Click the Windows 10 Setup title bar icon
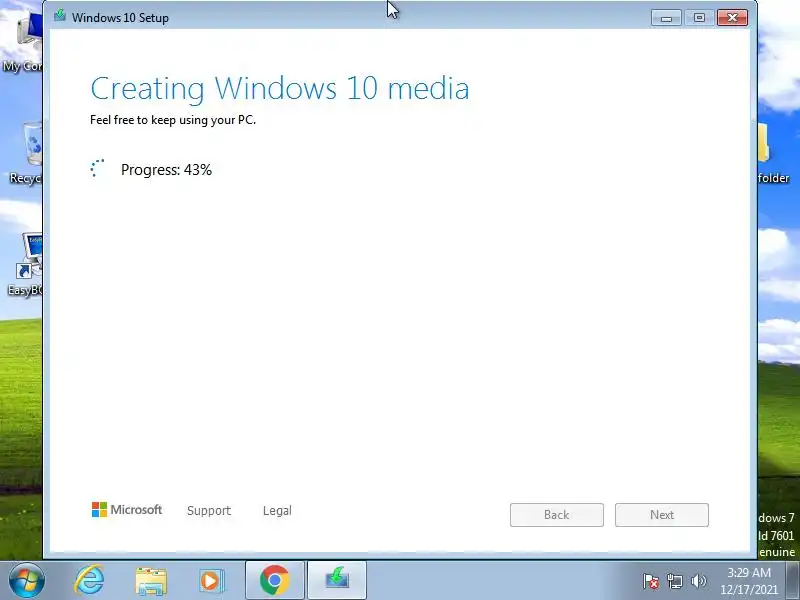Screen dimensions: 800x600 click(x=60, y=15)
